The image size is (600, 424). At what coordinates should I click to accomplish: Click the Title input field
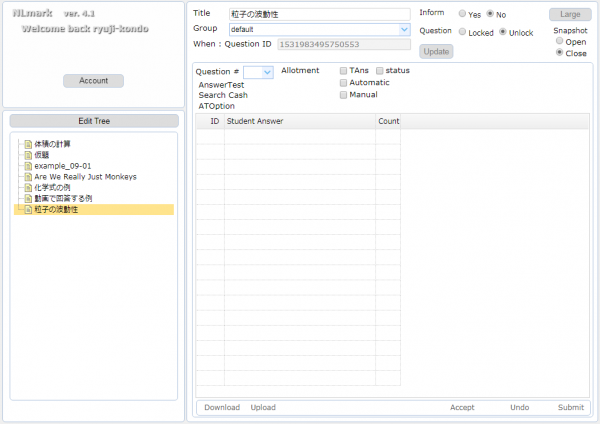pos(319,14)
